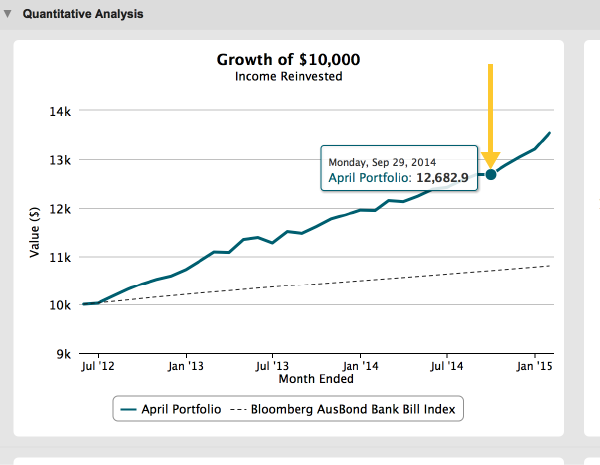Select the highlighted Sep 29, 2014 data point
The width and height of the screenshot is (600, 465).
click(490, 175)
